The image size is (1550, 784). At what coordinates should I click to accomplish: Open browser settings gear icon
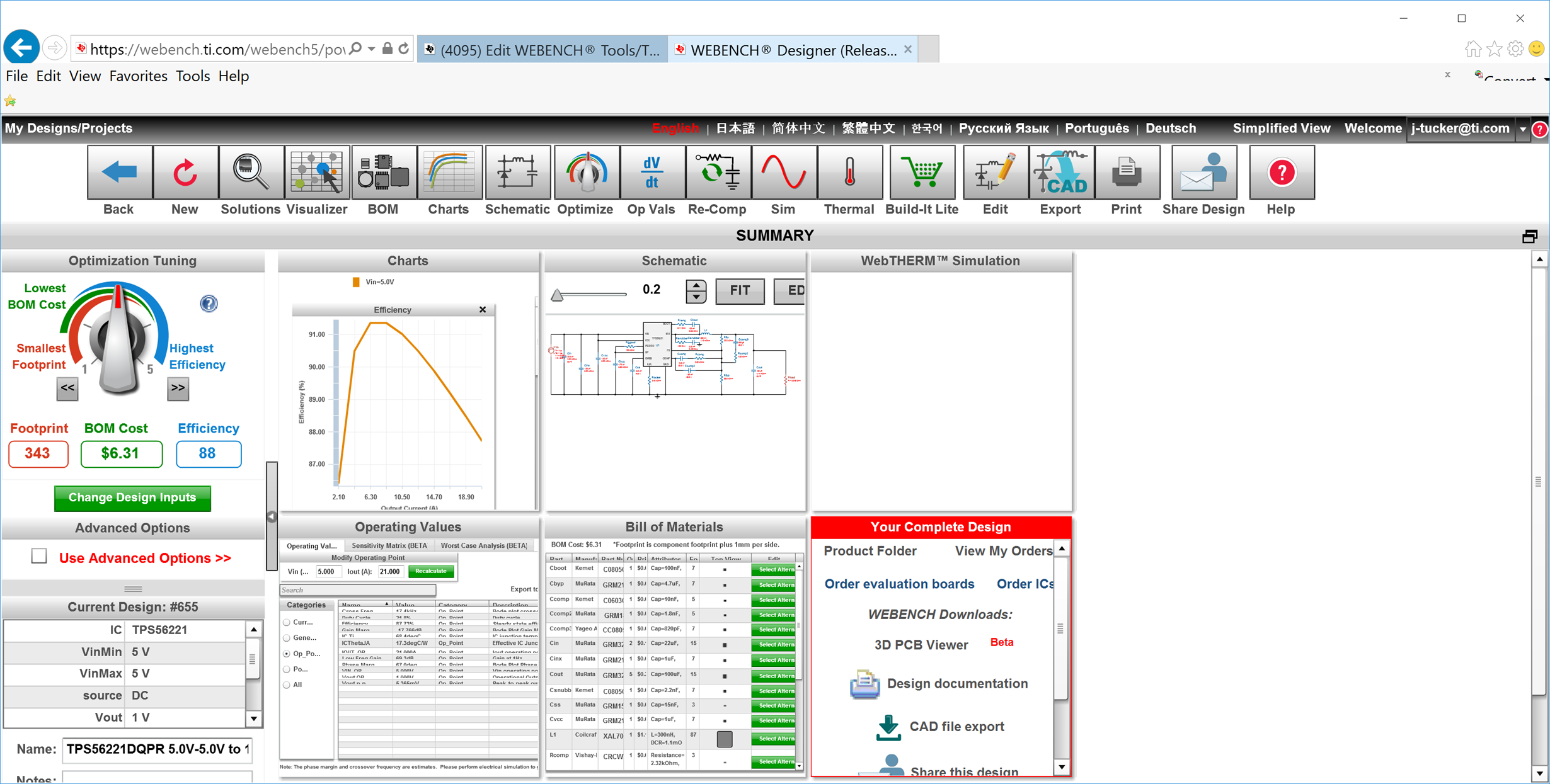pyautogui.click(x=1515, y=48)
